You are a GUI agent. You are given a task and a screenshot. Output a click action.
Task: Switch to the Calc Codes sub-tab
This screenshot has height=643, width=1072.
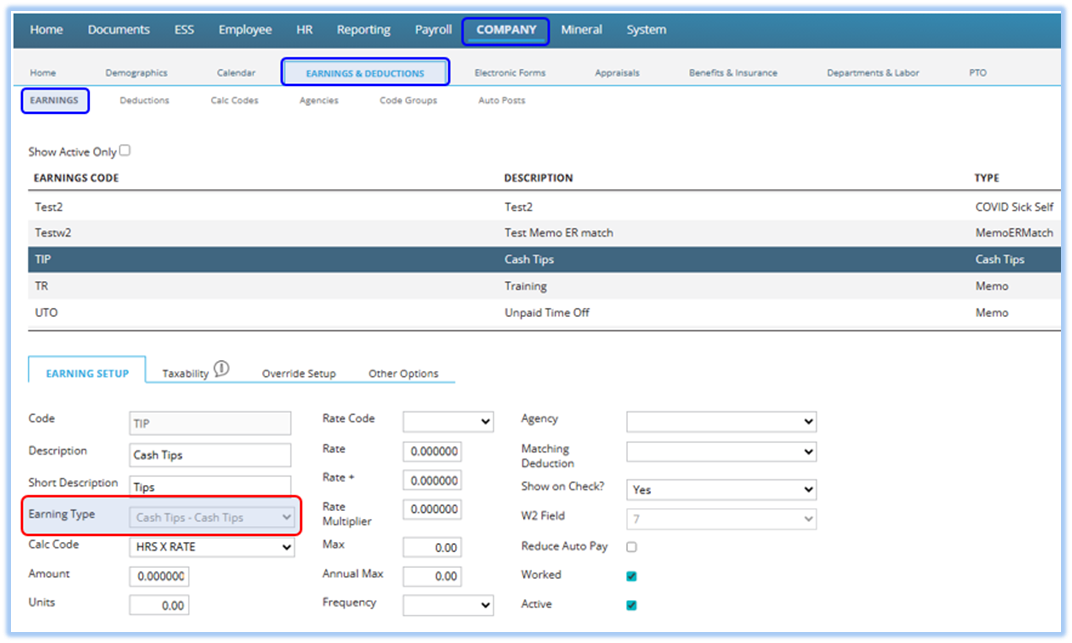coord(234,100)
